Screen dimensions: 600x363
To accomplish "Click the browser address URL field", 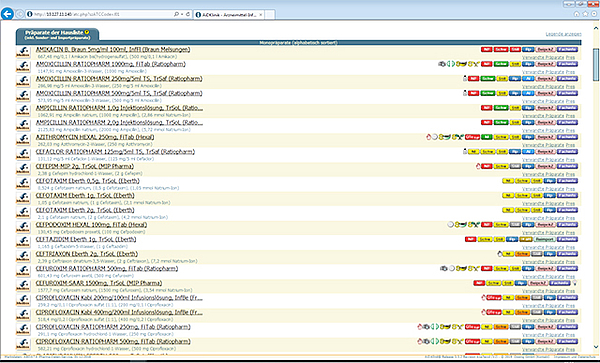I will [99, 14].
